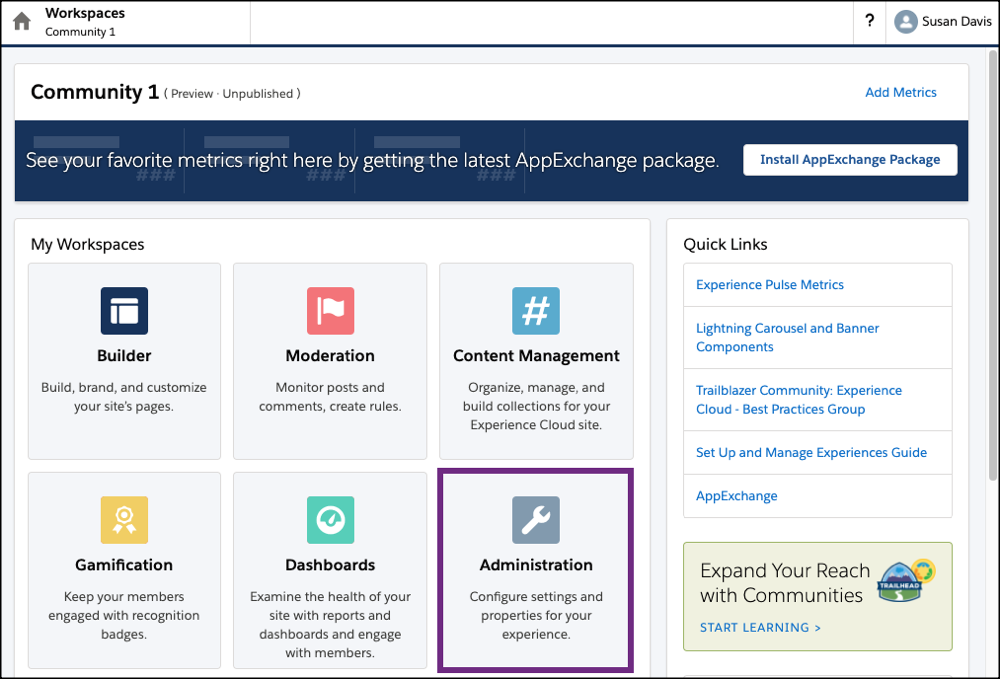Open Content Management hashtag icon

(536, 311)
